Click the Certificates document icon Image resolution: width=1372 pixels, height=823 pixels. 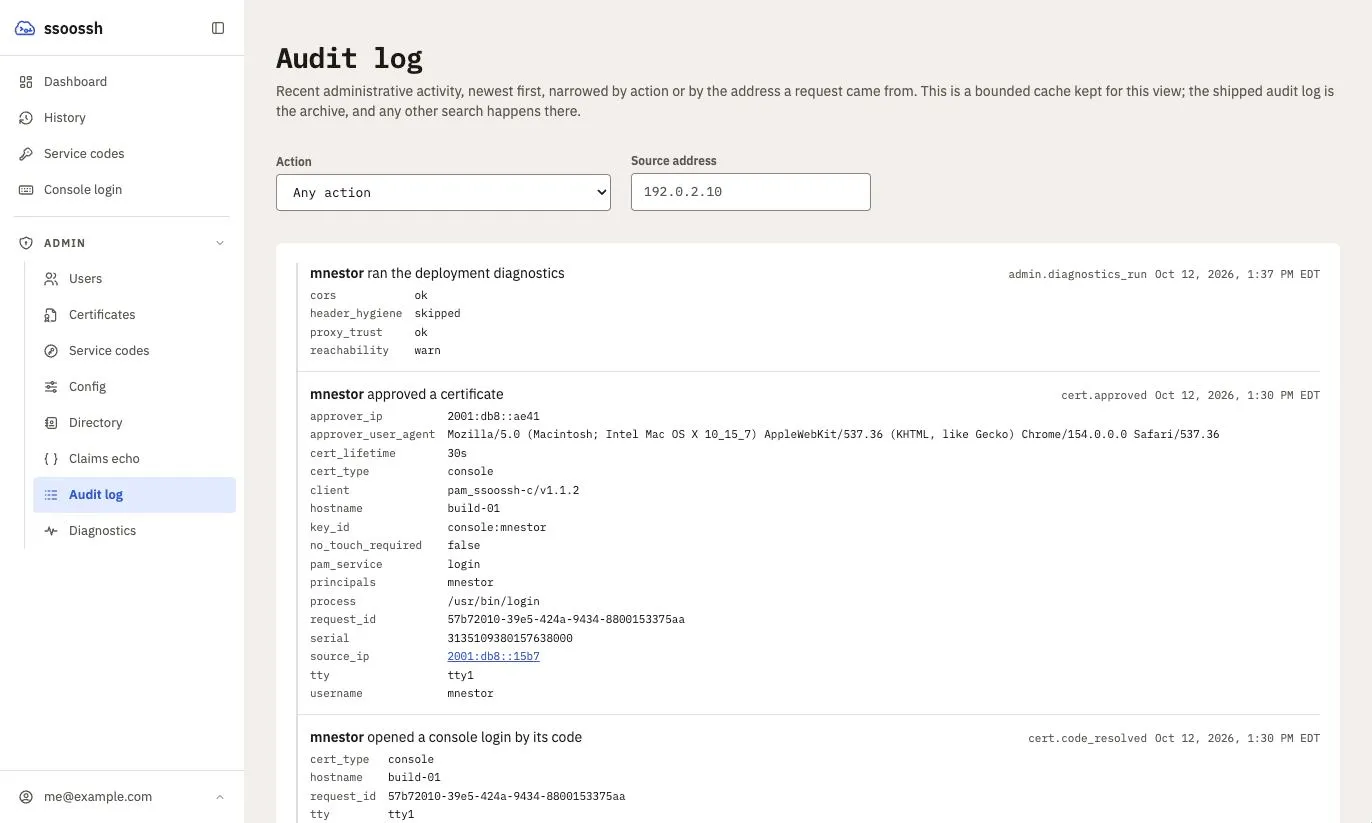tap(51, 315)
